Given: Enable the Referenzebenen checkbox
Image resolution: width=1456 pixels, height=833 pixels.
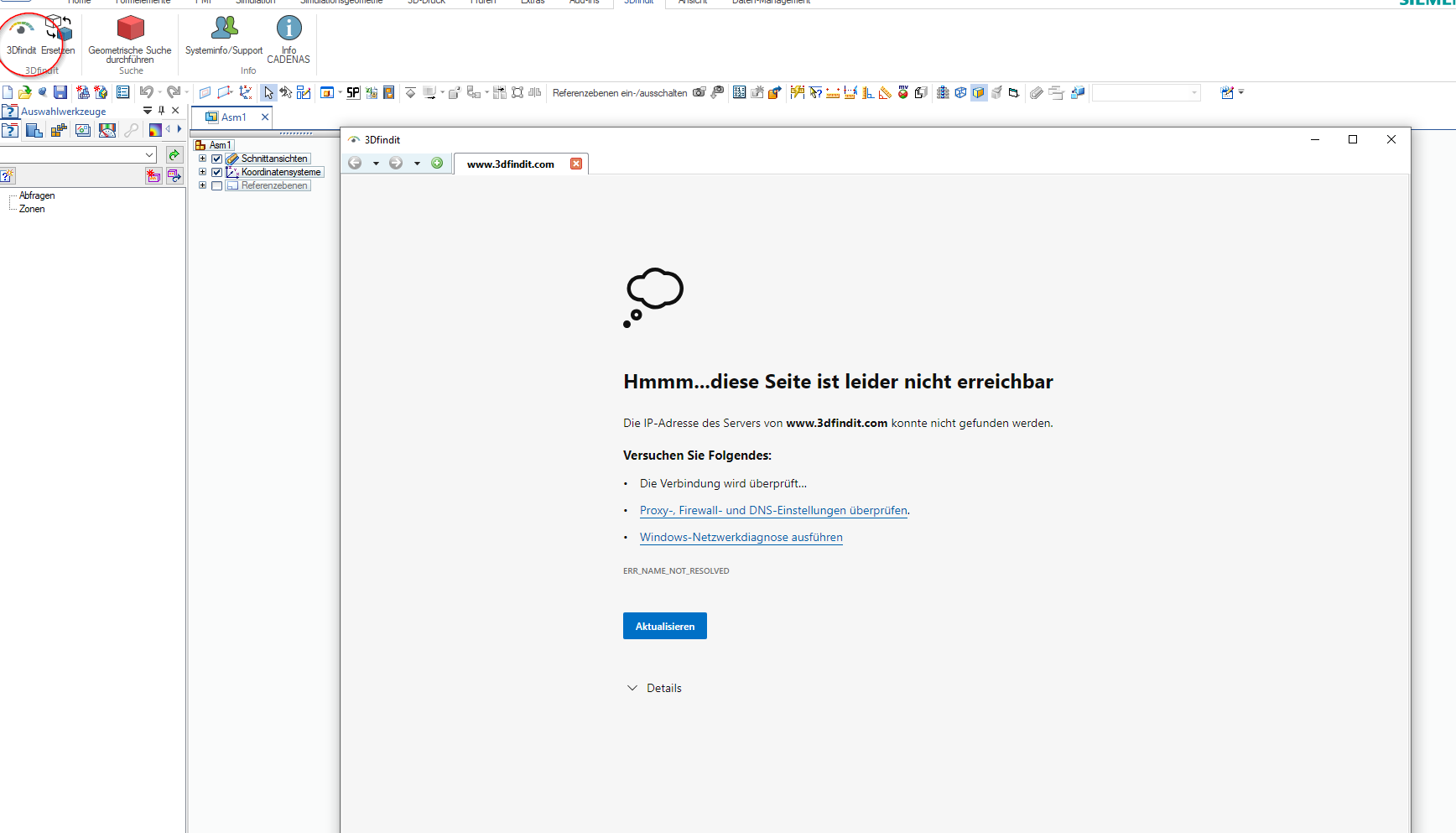Looking at the screenshot, I should [x=216, y=185].
